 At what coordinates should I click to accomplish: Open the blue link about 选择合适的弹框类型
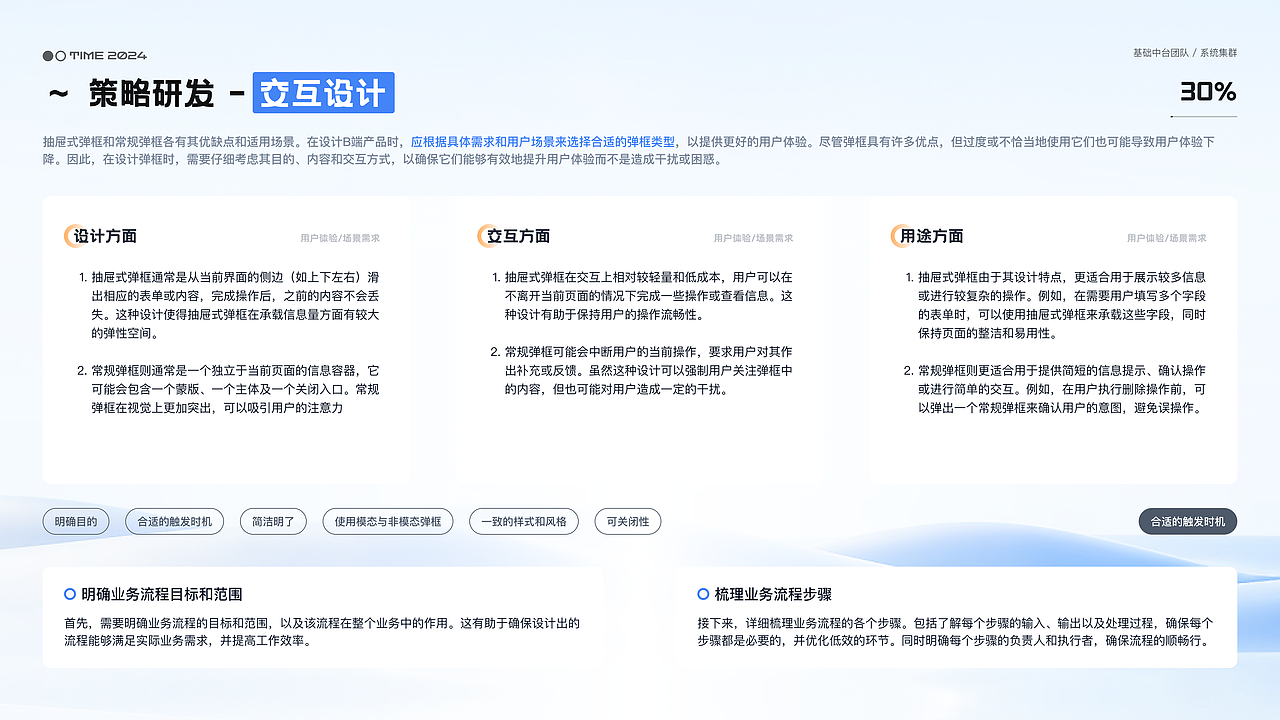coord(543,142)
